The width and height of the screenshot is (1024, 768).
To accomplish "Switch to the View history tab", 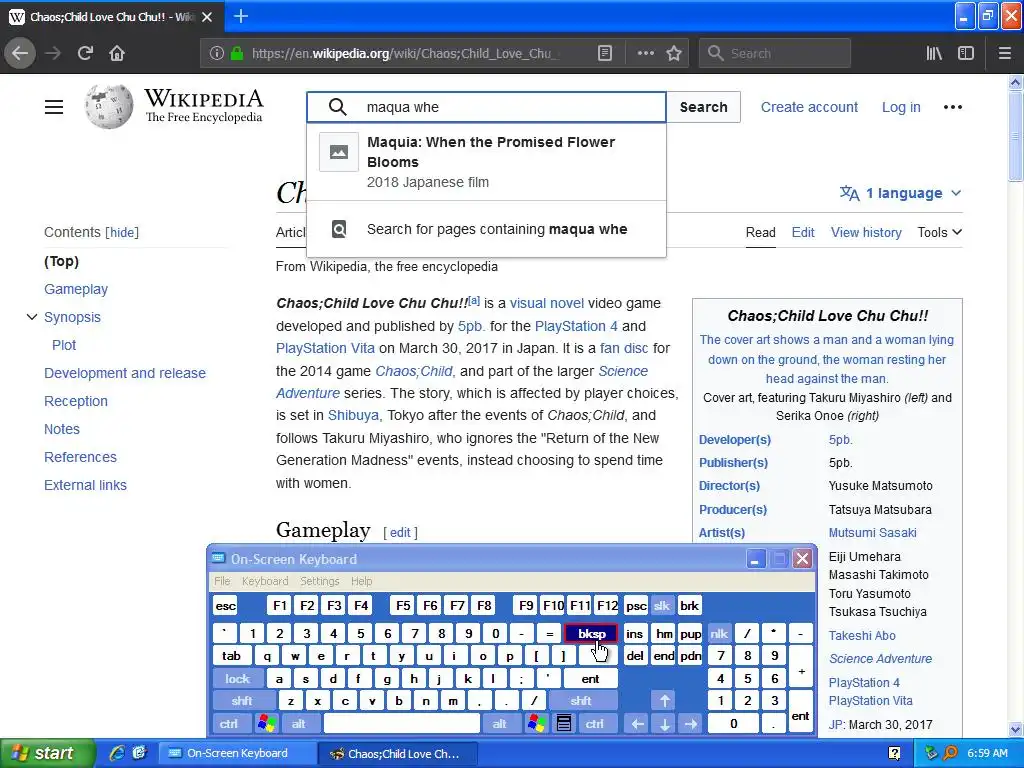I will pyautogui.click(x=866, y=232).
